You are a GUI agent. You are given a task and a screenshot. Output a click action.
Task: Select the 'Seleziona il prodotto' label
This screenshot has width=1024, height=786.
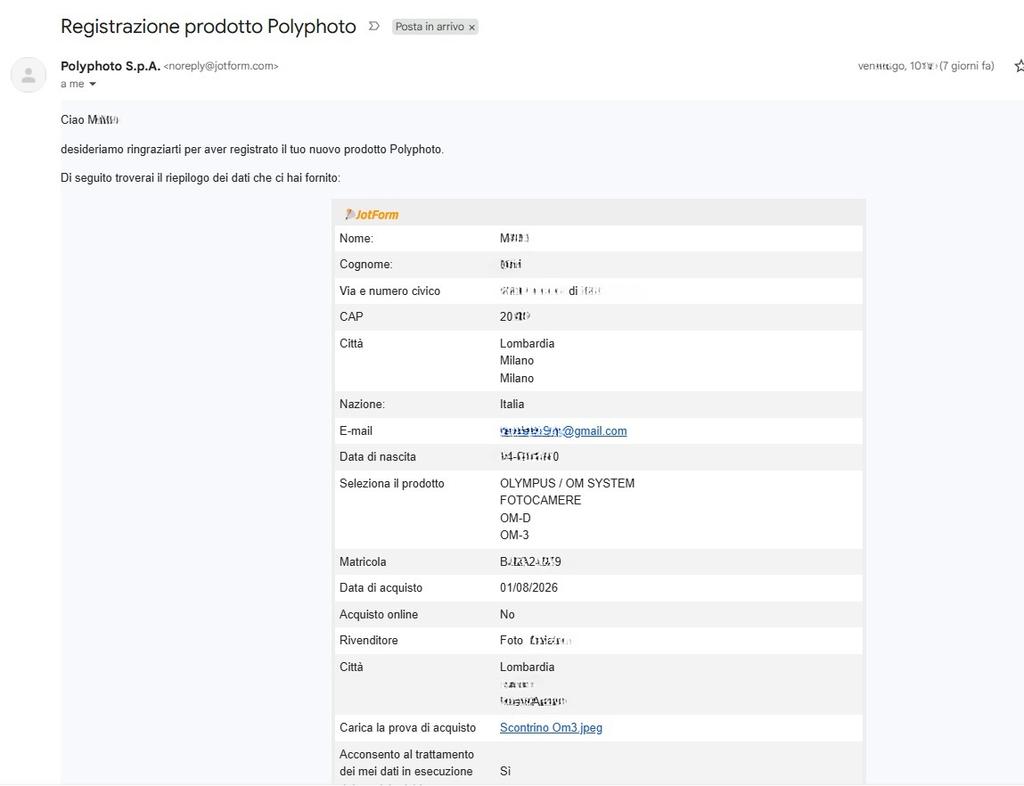[391, 484]
